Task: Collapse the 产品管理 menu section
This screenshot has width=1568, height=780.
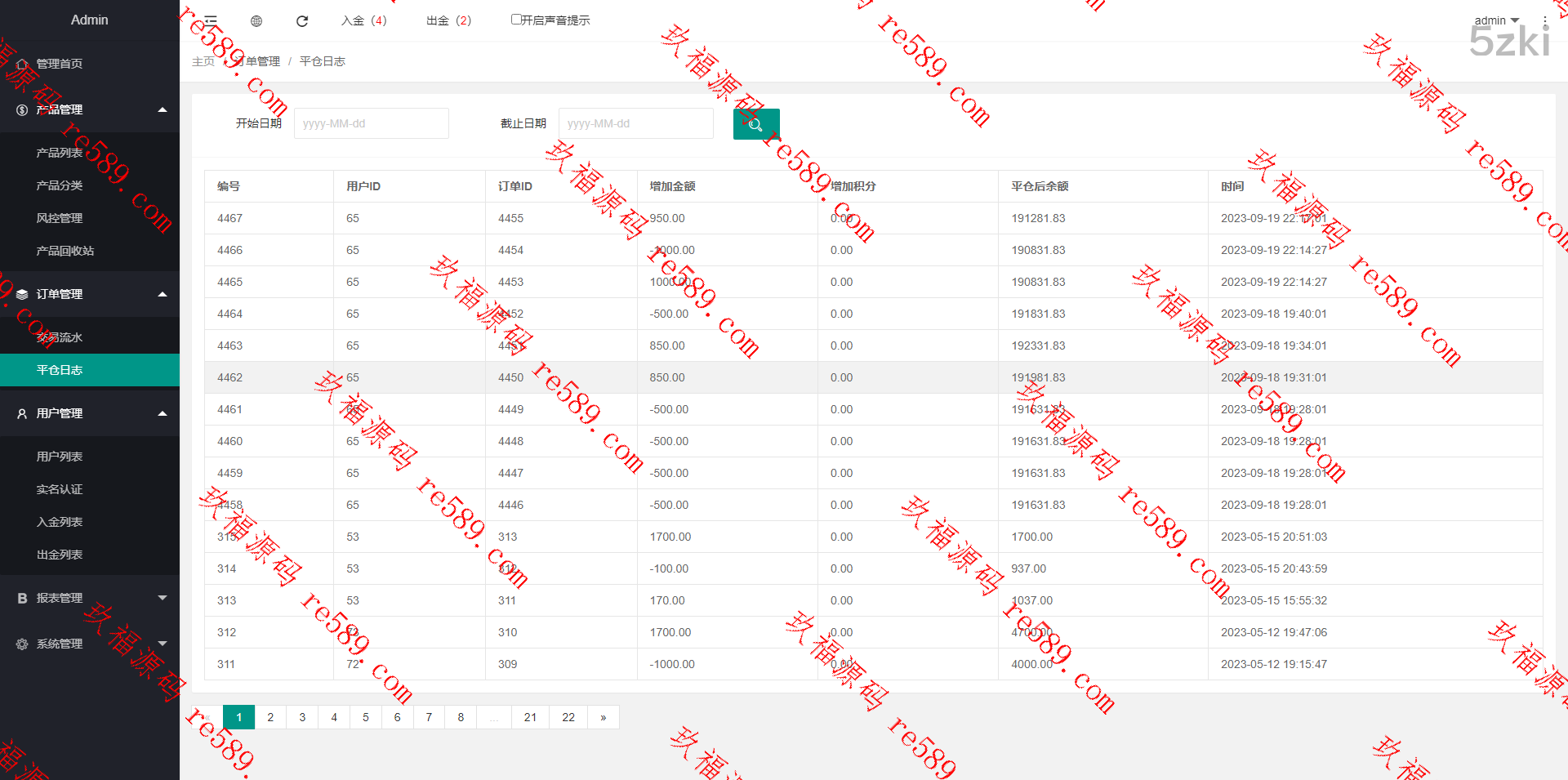Action: [x=163, y=109]
